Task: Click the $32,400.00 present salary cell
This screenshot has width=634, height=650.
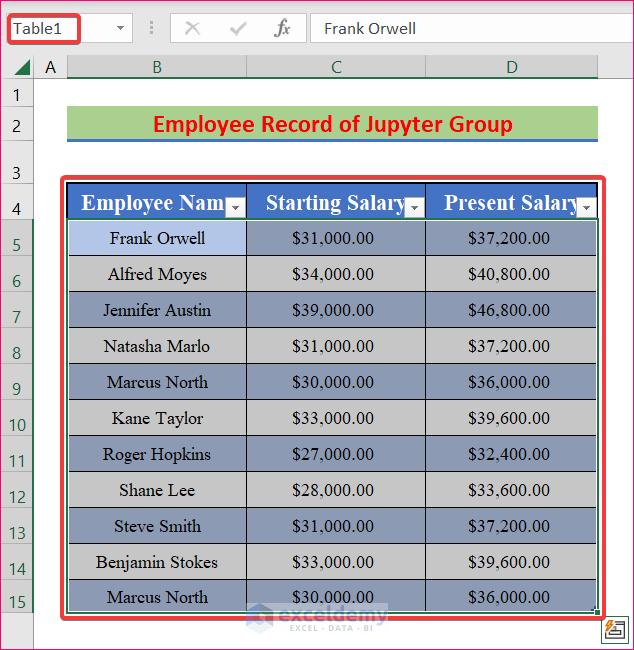Action: pos(511,454)
